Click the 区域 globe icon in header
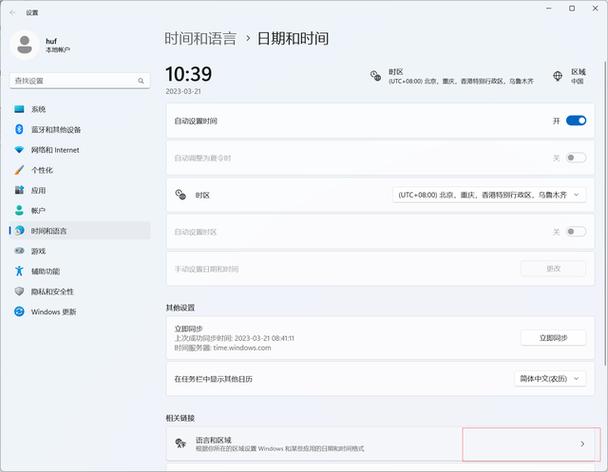The image size is (608, 472). point(558,76)
